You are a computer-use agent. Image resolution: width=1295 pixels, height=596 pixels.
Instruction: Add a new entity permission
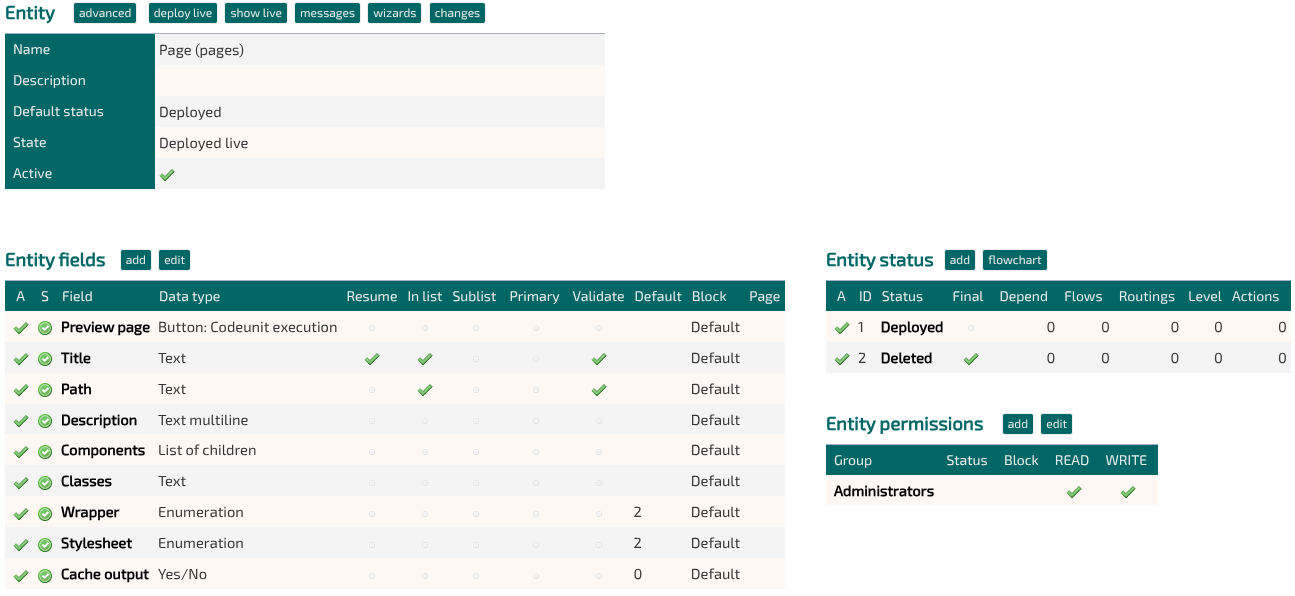(x=1018, y=424)
